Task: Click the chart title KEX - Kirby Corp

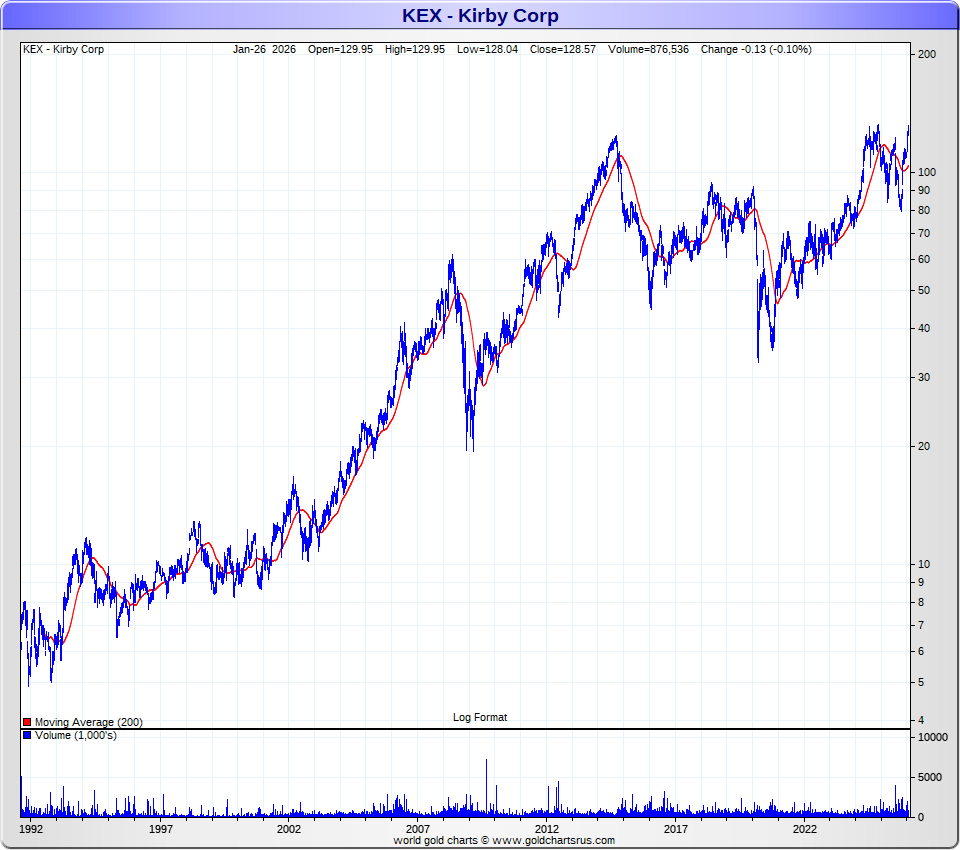Action: pos(480,16)
